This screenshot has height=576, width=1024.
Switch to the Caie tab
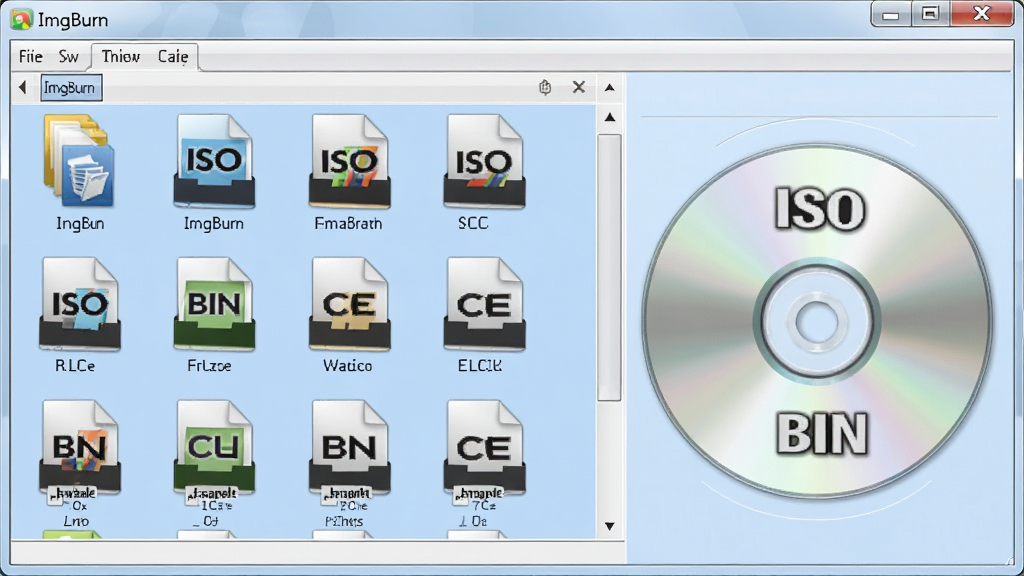173,57
